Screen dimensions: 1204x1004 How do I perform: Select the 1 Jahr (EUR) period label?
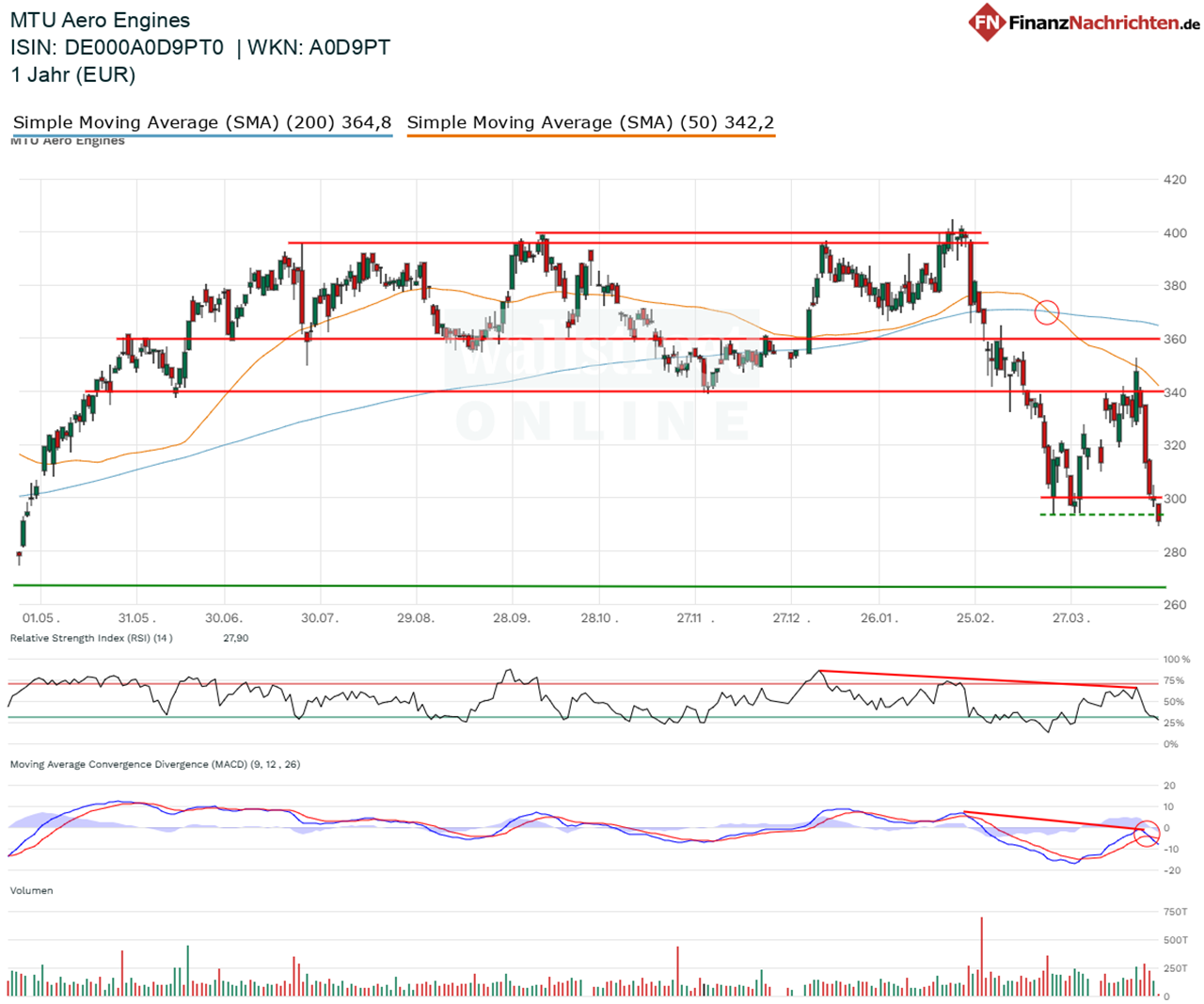tap(73, 75)
